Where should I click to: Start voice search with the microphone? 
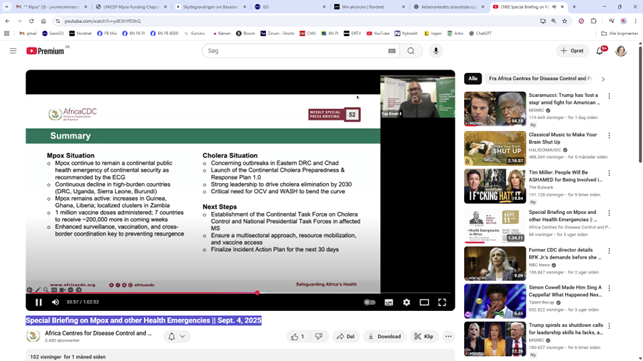click(436, 51)
